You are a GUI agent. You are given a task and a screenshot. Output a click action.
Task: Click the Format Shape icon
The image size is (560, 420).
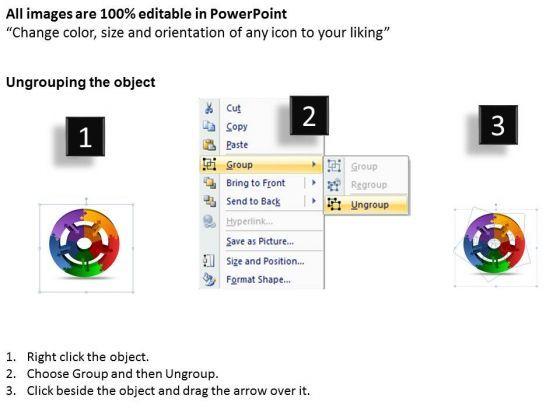(x=209, y=279)
